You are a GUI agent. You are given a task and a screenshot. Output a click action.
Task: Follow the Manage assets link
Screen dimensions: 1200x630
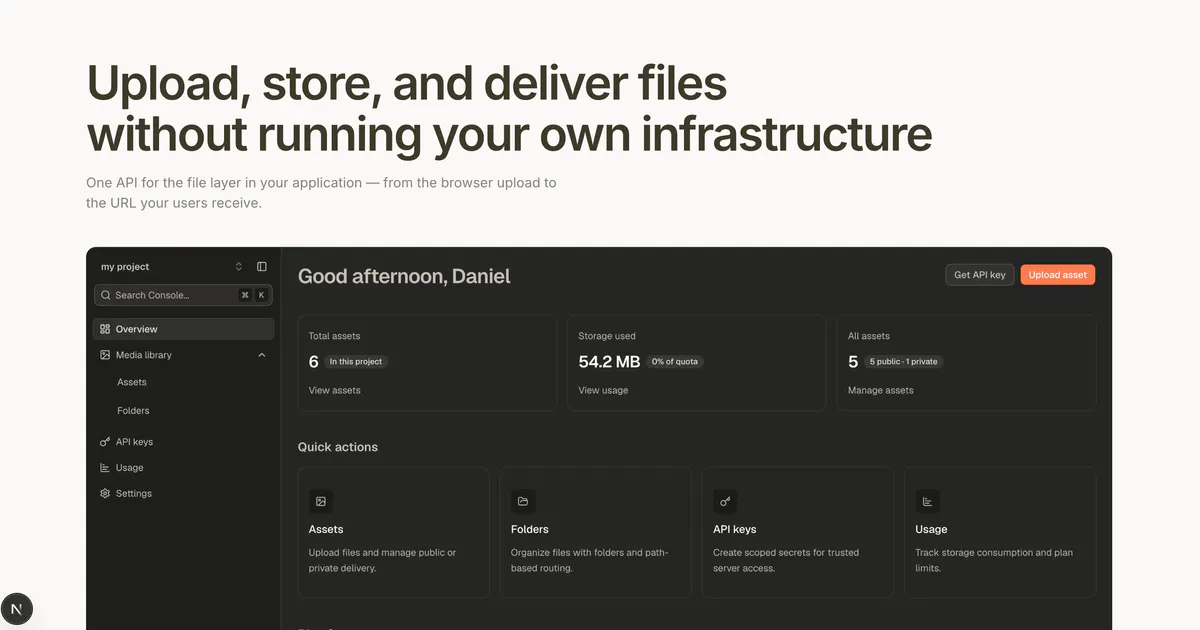881,390
